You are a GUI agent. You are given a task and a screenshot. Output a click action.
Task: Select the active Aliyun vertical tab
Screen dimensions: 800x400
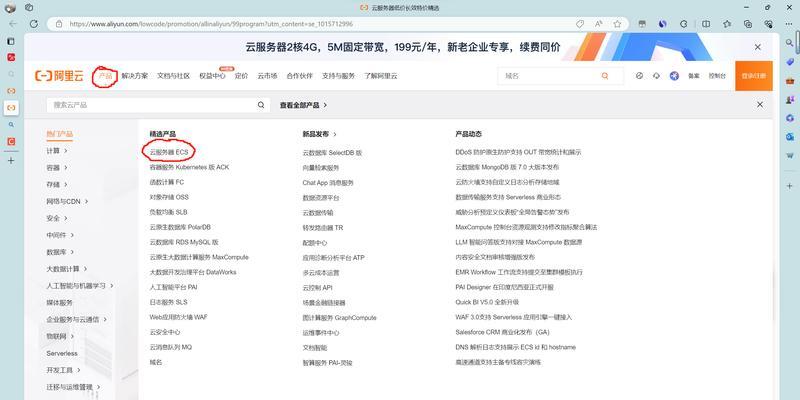point(11,108)
